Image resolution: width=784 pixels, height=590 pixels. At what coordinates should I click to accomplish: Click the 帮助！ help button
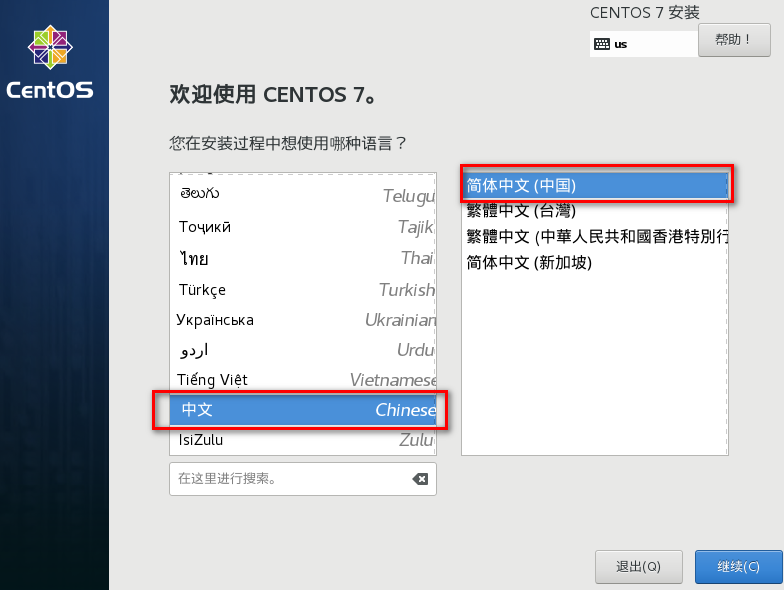tap(734, 40)
